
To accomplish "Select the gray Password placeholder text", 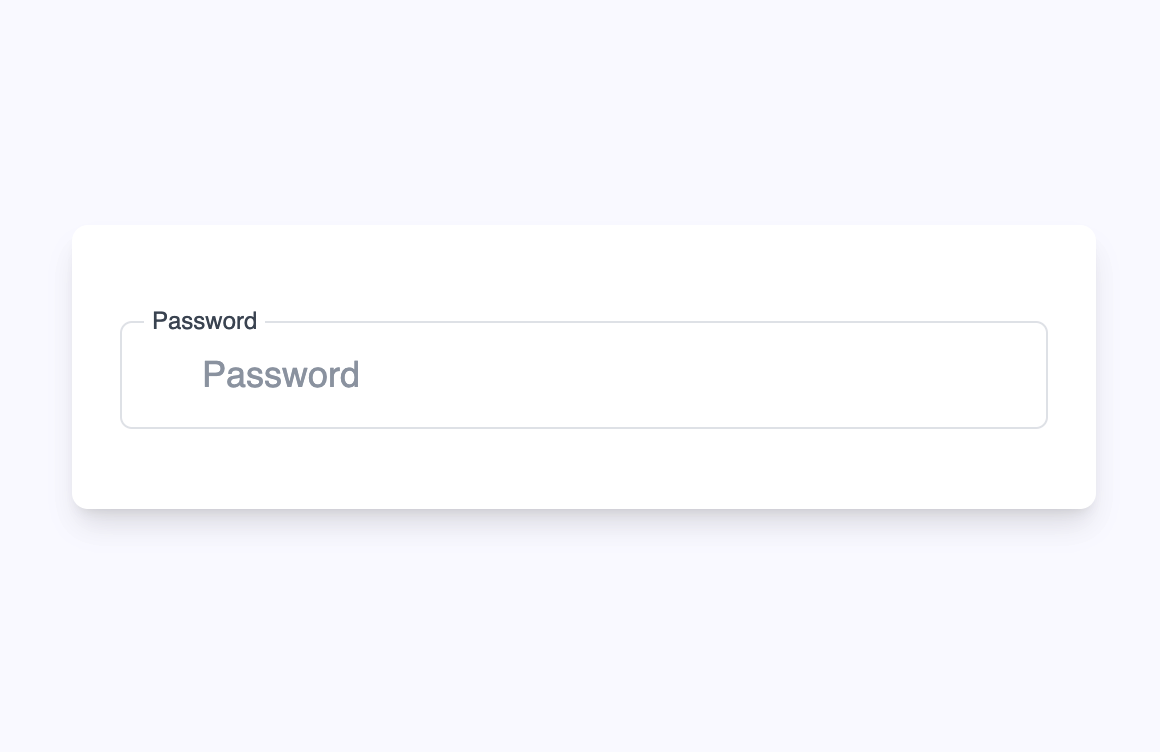I will point(281,375).
